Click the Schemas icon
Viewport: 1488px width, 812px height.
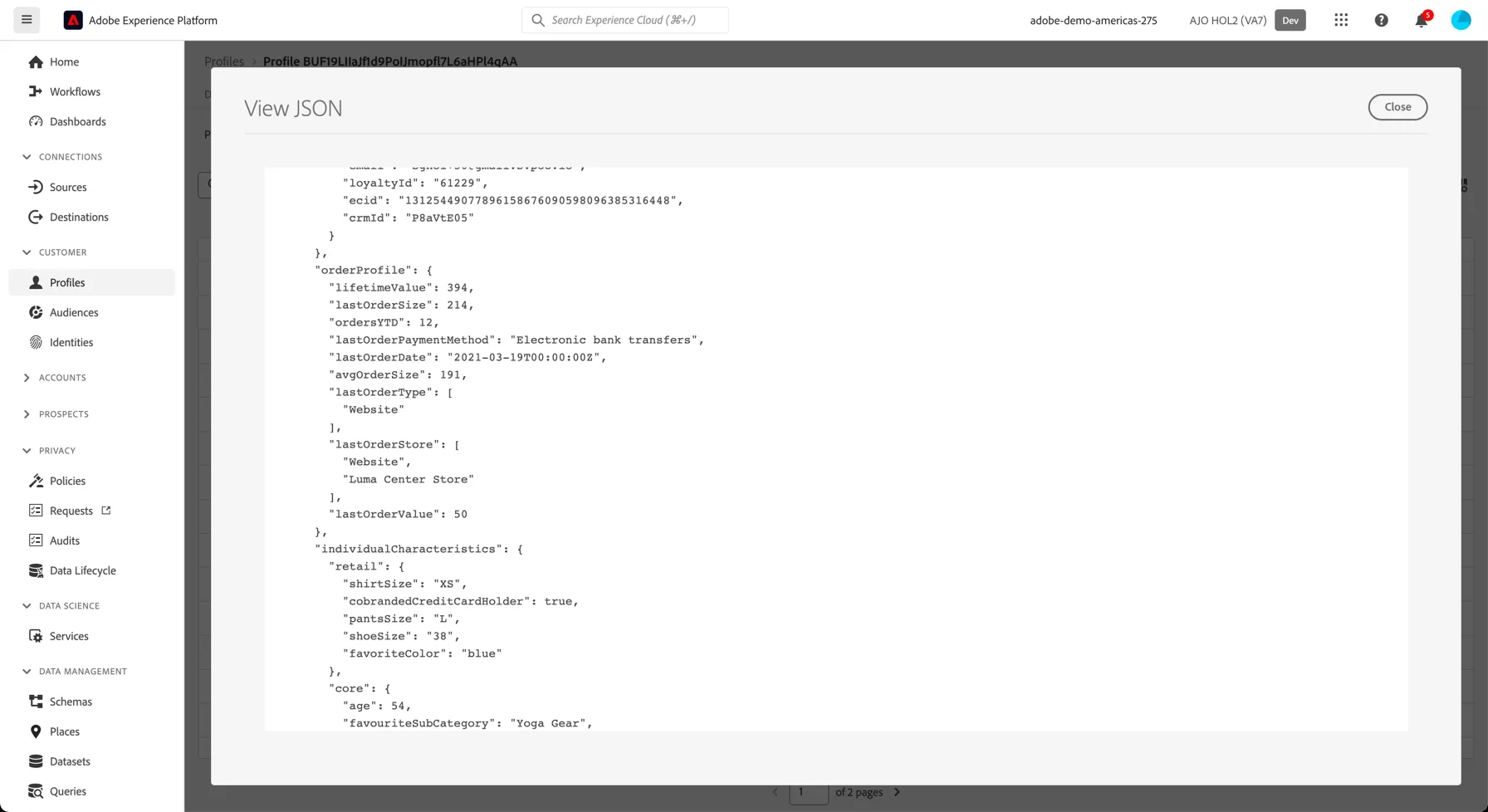click(36, 702)
